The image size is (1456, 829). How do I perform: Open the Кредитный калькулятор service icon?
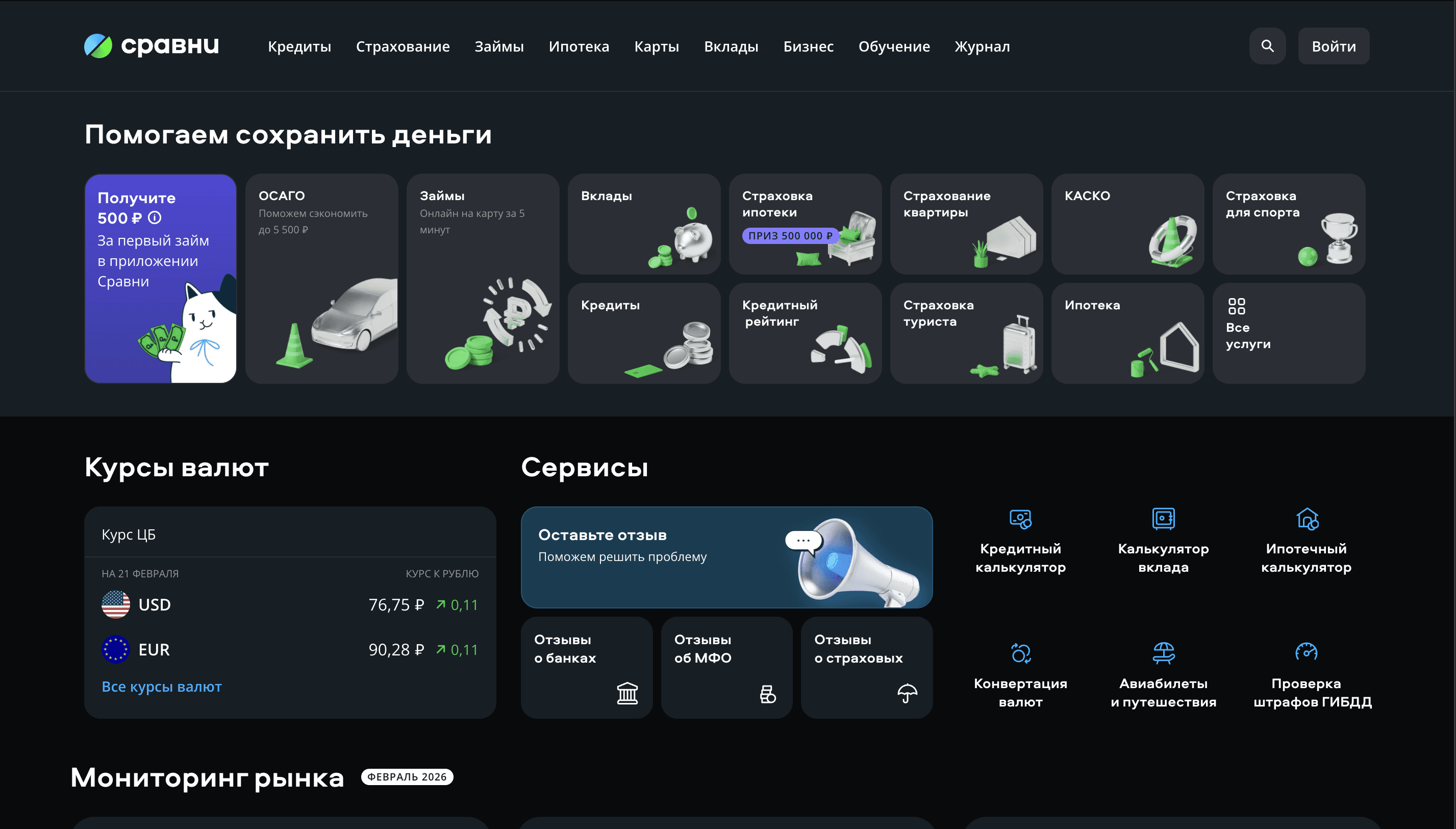(1020, 519)
